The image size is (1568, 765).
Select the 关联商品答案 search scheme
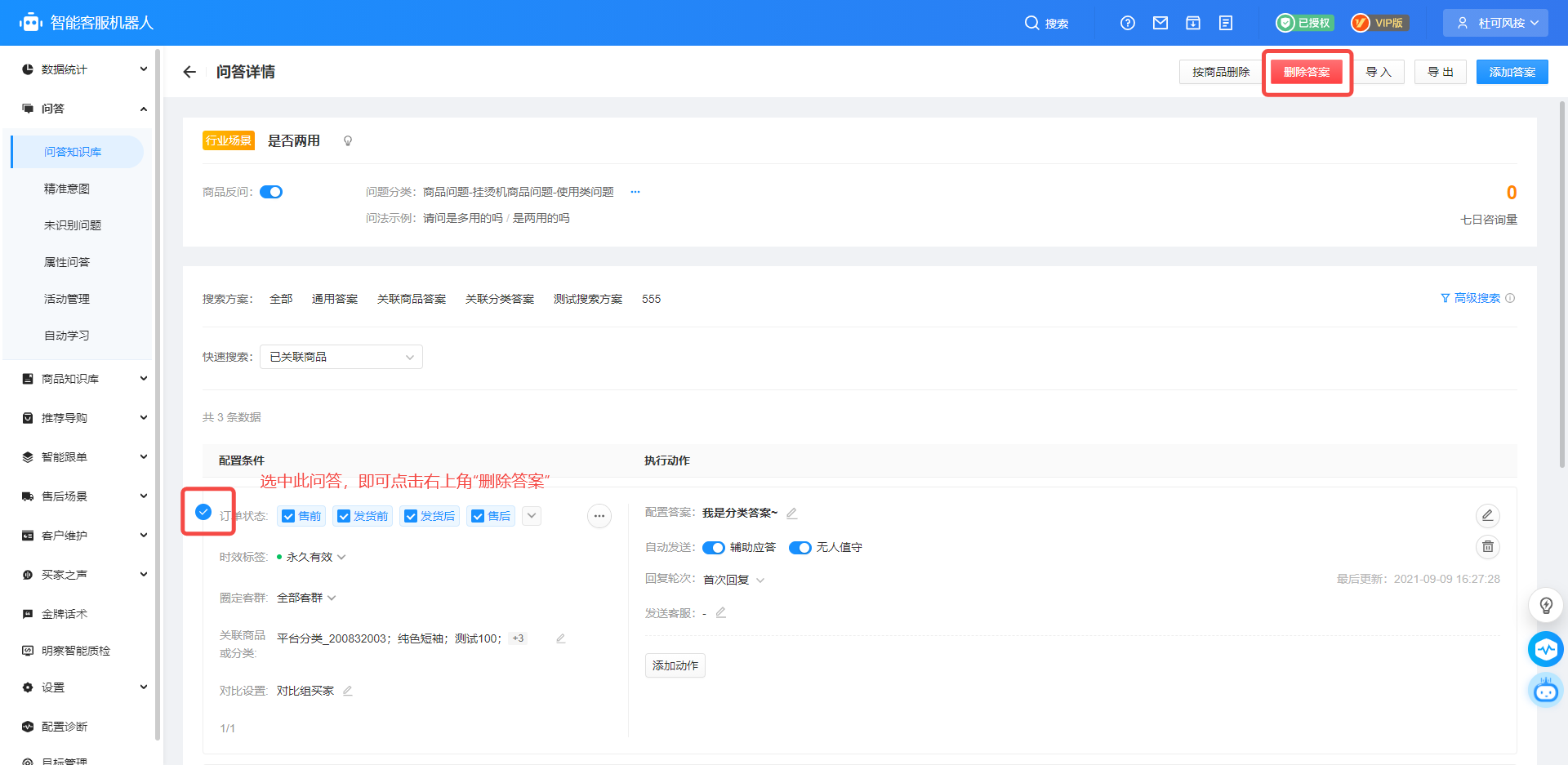pos(412,299)
